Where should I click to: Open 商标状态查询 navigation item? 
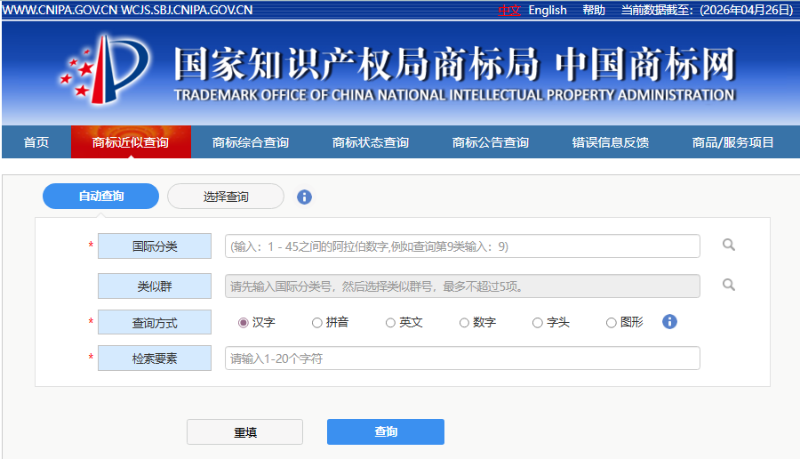coord(370,142)
